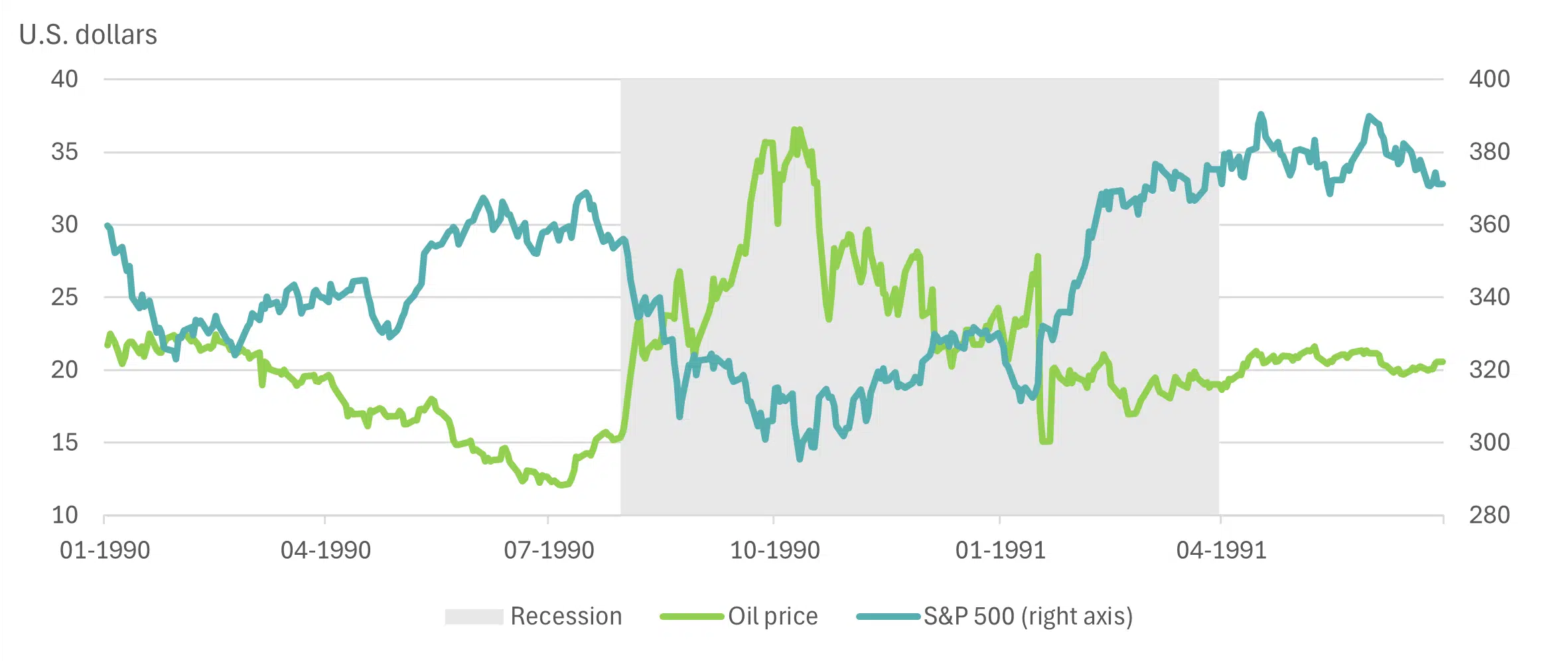This screenshot has width=1568, height=661.
Task: Click the left axis value 25
Action: coord(64,297)
